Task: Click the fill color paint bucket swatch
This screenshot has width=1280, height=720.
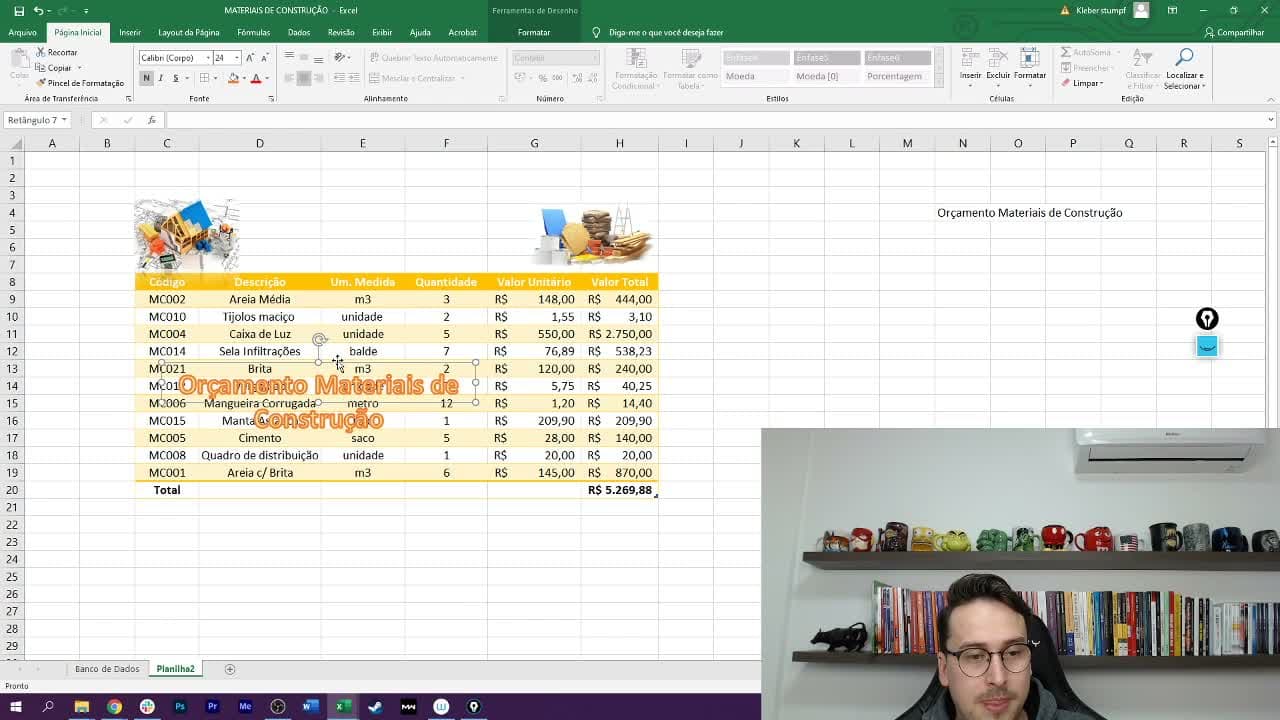Action: pyautogui.click(x=233, y=78)
